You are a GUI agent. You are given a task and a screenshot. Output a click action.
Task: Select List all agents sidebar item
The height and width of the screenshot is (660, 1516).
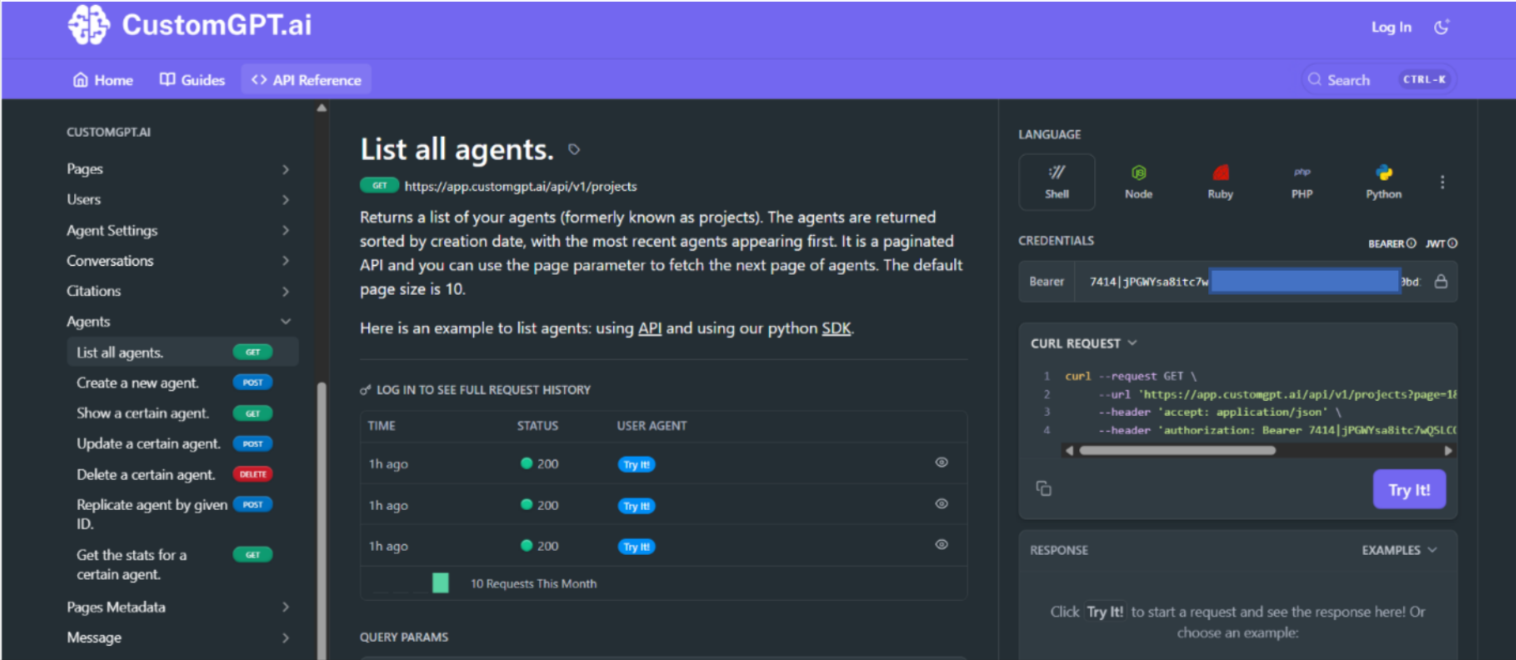point(182,352)
